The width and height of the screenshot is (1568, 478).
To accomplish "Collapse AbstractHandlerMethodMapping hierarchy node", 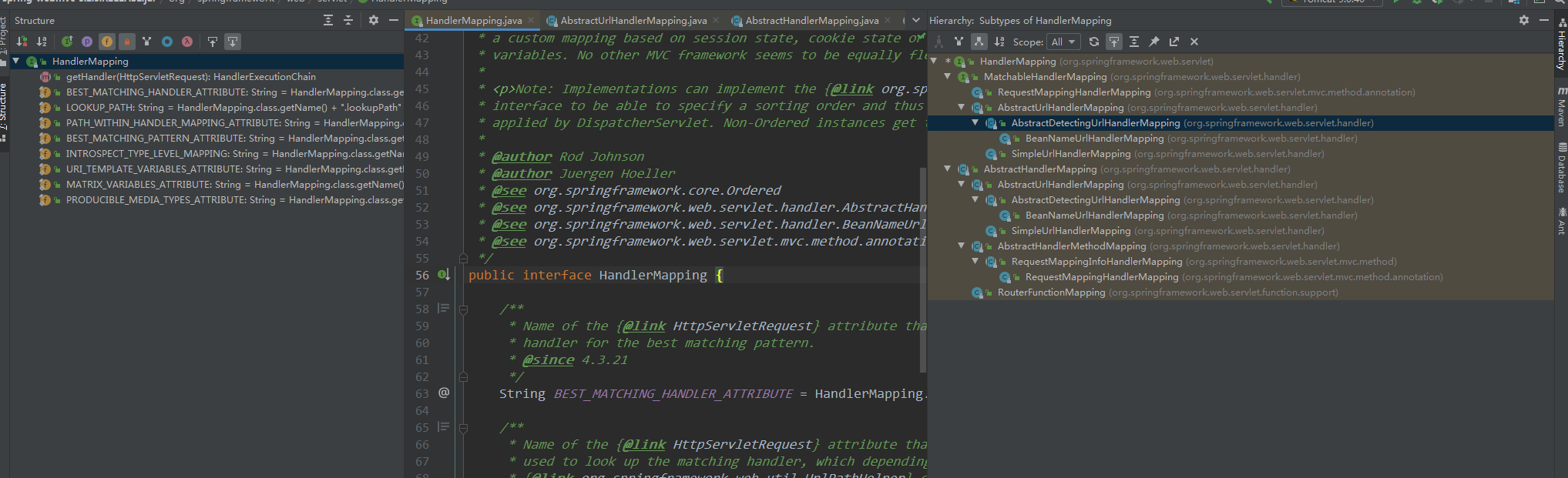I will pyautogui.click(x=962, y=246).
